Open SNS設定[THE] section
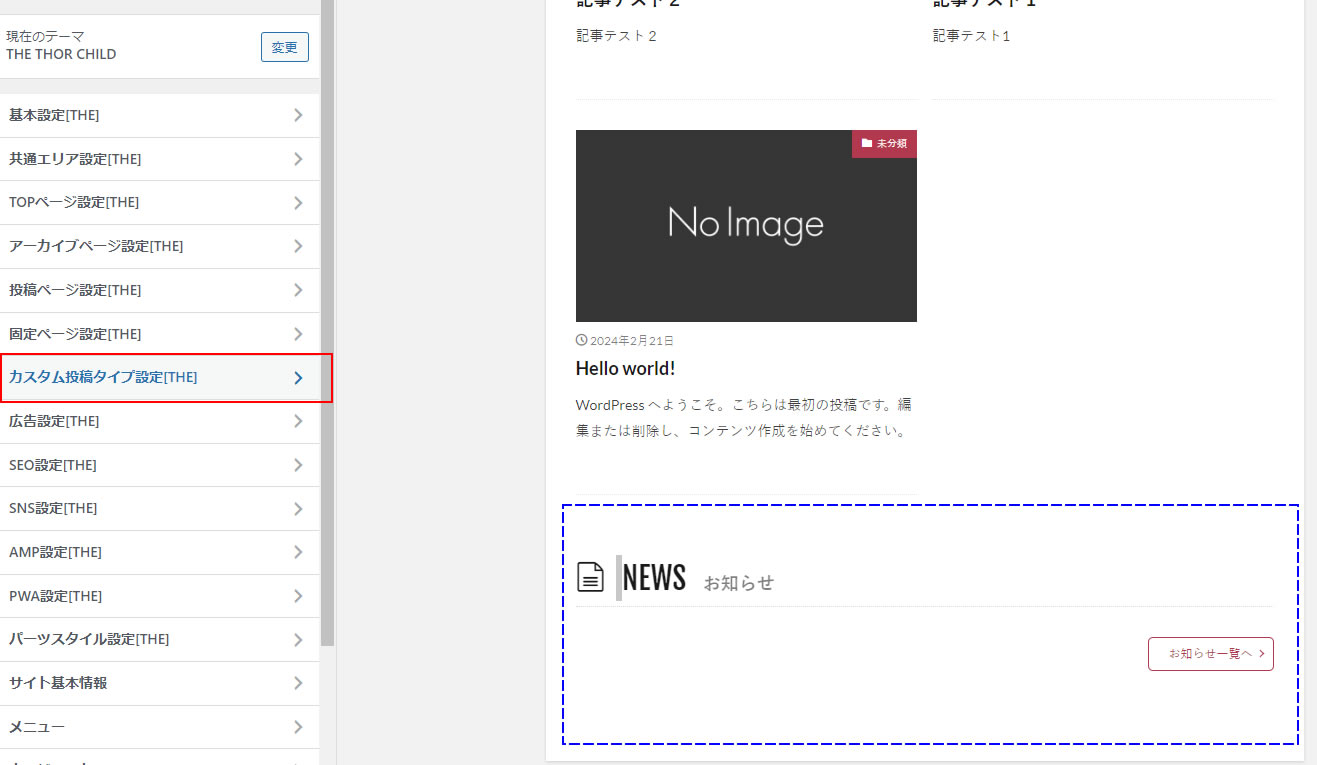Image resolution: width=1317 pixels, height=765 pixels. (160, 508)
